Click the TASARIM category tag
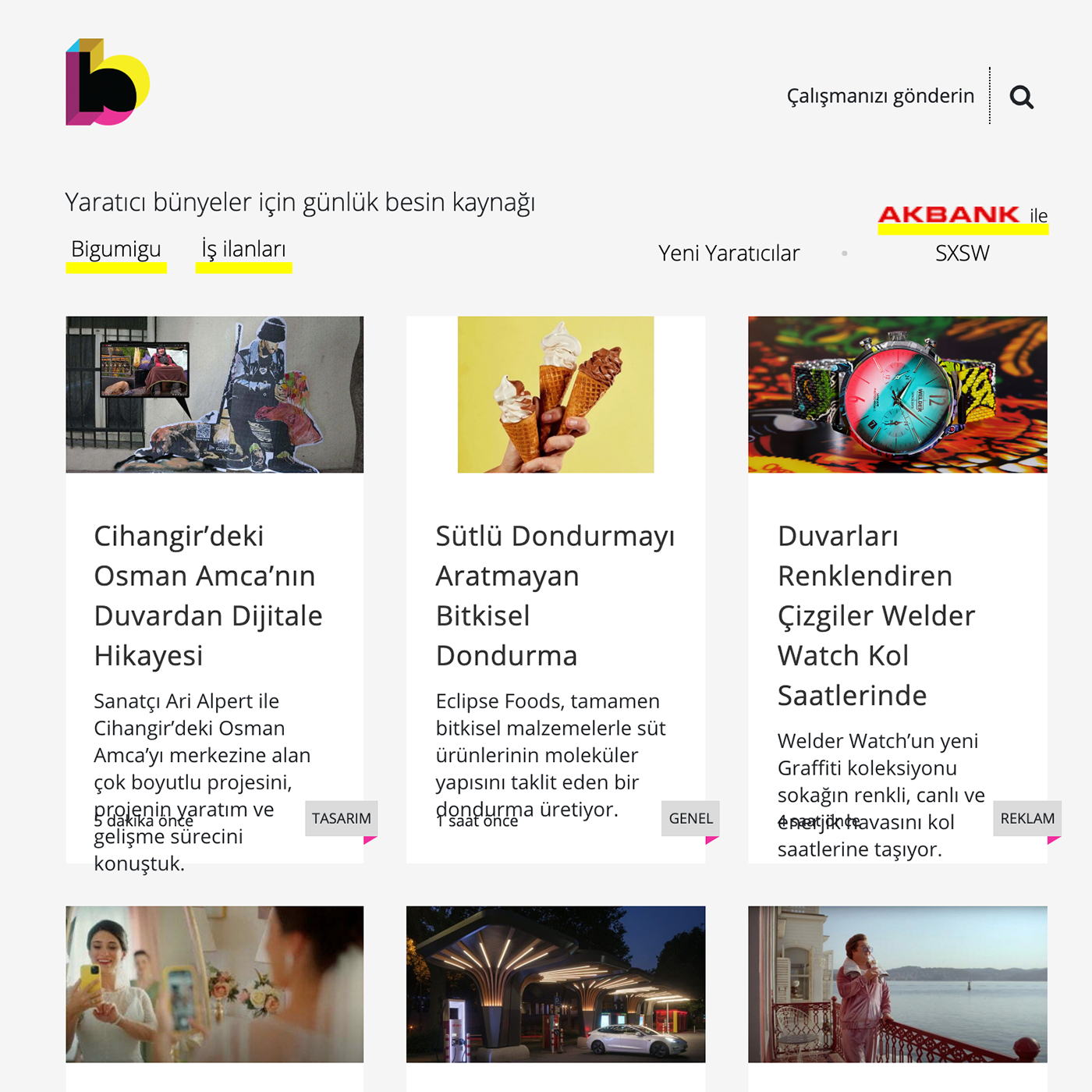Image resolution: width=1092 pixels, height=1092 pixels. tap(342, 818)
